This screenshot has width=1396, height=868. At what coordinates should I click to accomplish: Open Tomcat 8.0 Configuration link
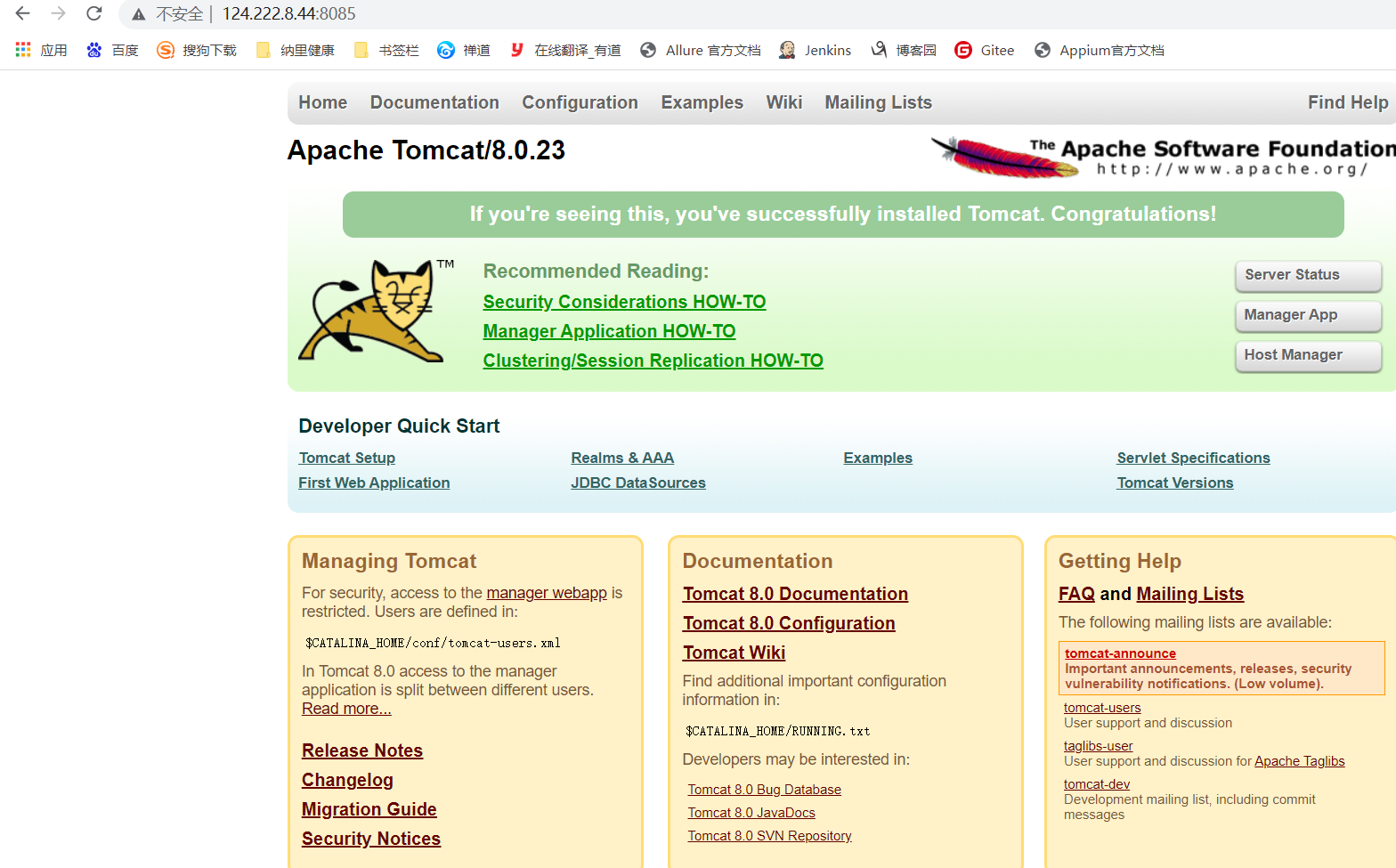[789, 623]
